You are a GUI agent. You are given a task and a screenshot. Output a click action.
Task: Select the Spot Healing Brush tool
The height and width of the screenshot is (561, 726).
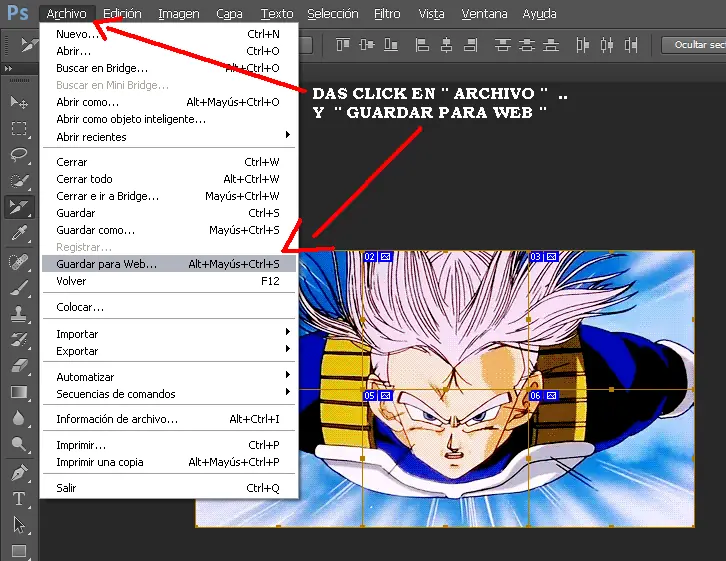tap(19, 262)
